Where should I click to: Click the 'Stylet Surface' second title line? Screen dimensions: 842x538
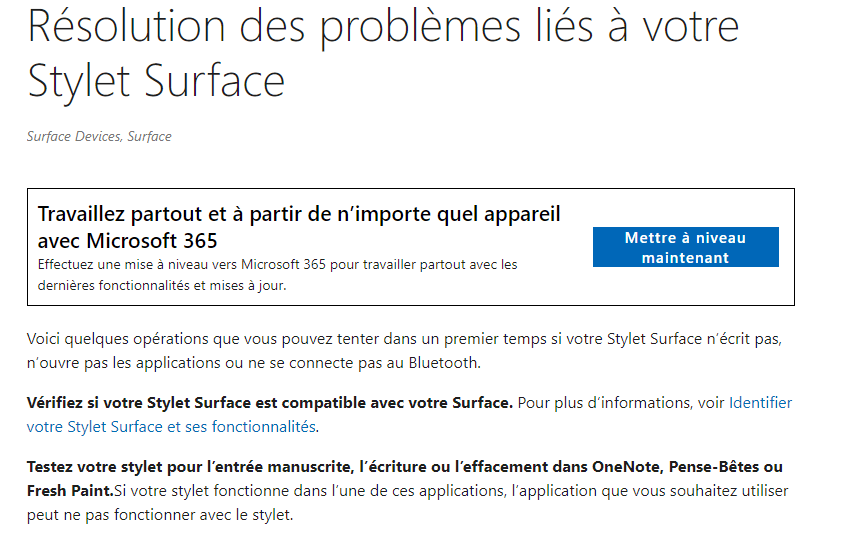(x=156, y=81)
